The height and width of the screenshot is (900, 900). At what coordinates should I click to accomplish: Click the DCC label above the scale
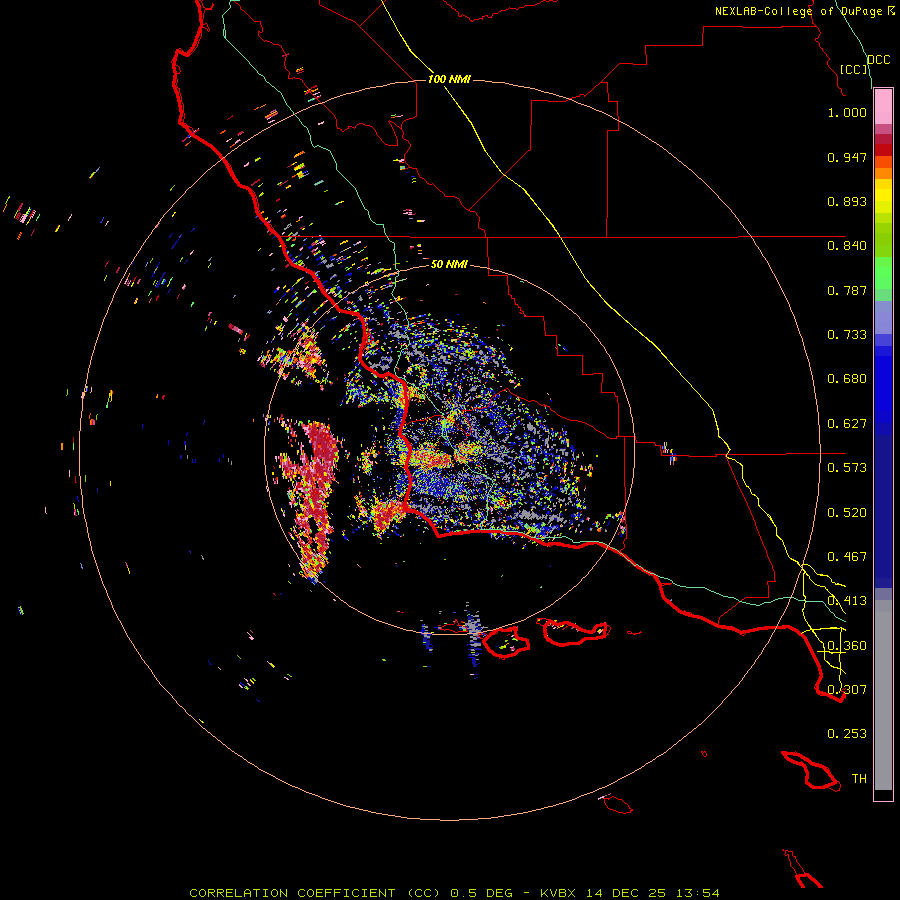[878, 60]
